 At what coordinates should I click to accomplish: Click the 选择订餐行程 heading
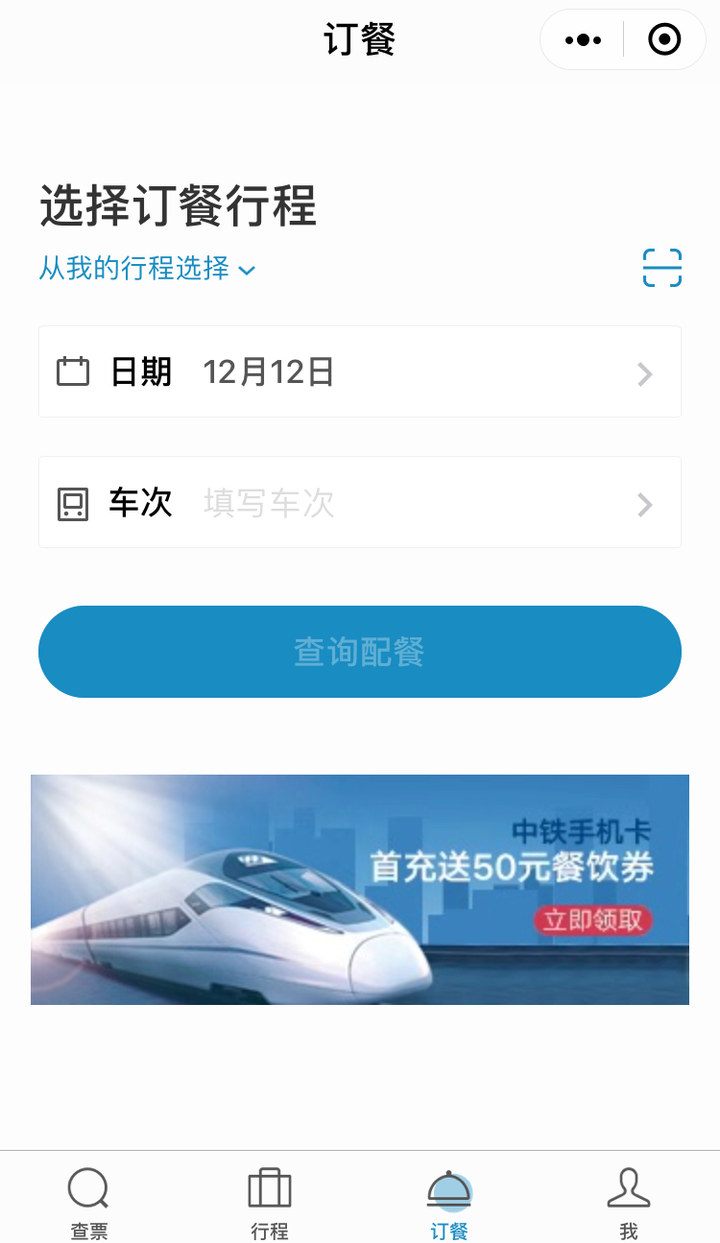178,206
